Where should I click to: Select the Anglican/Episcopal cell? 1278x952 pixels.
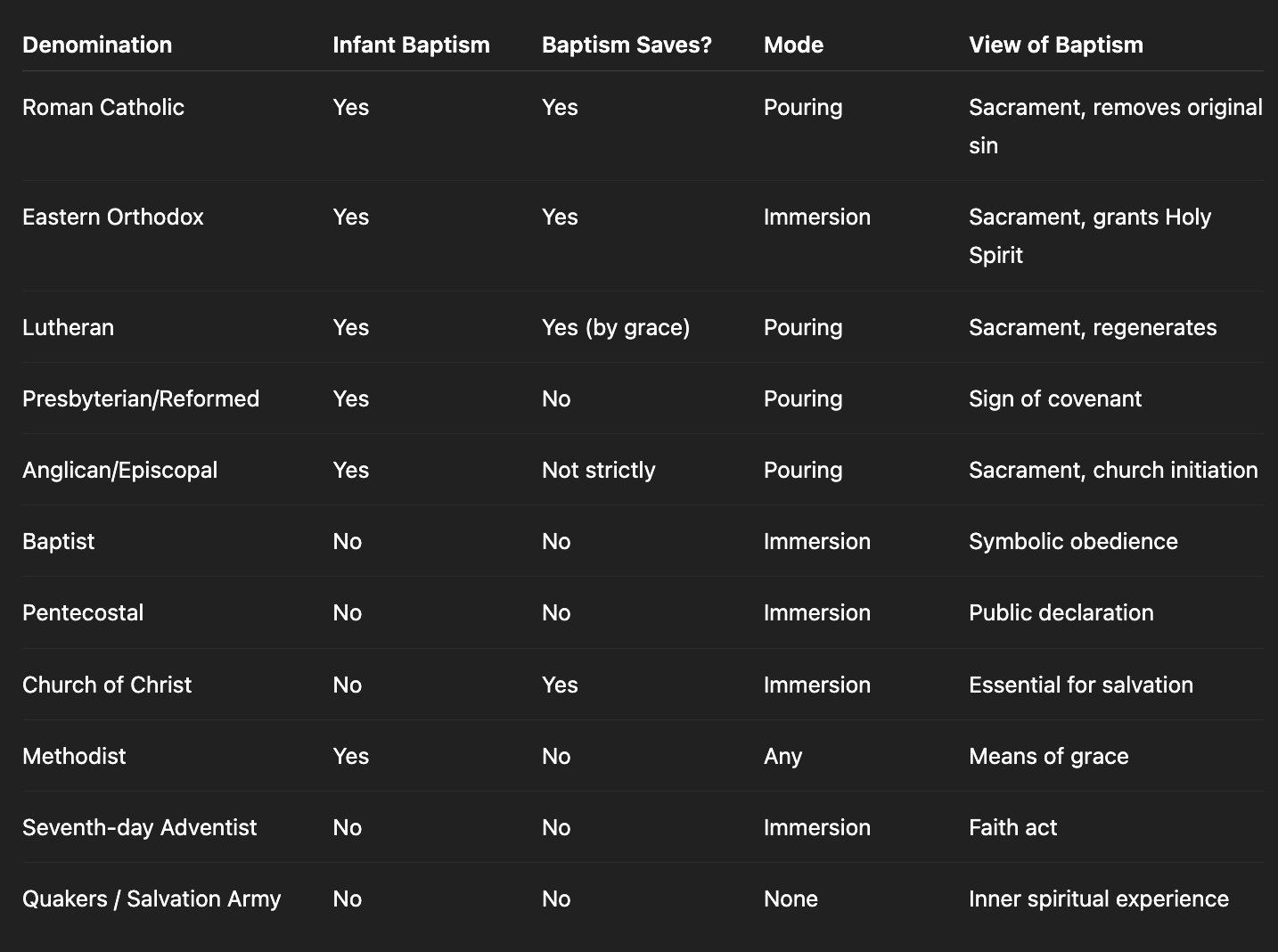click(119, 470)
